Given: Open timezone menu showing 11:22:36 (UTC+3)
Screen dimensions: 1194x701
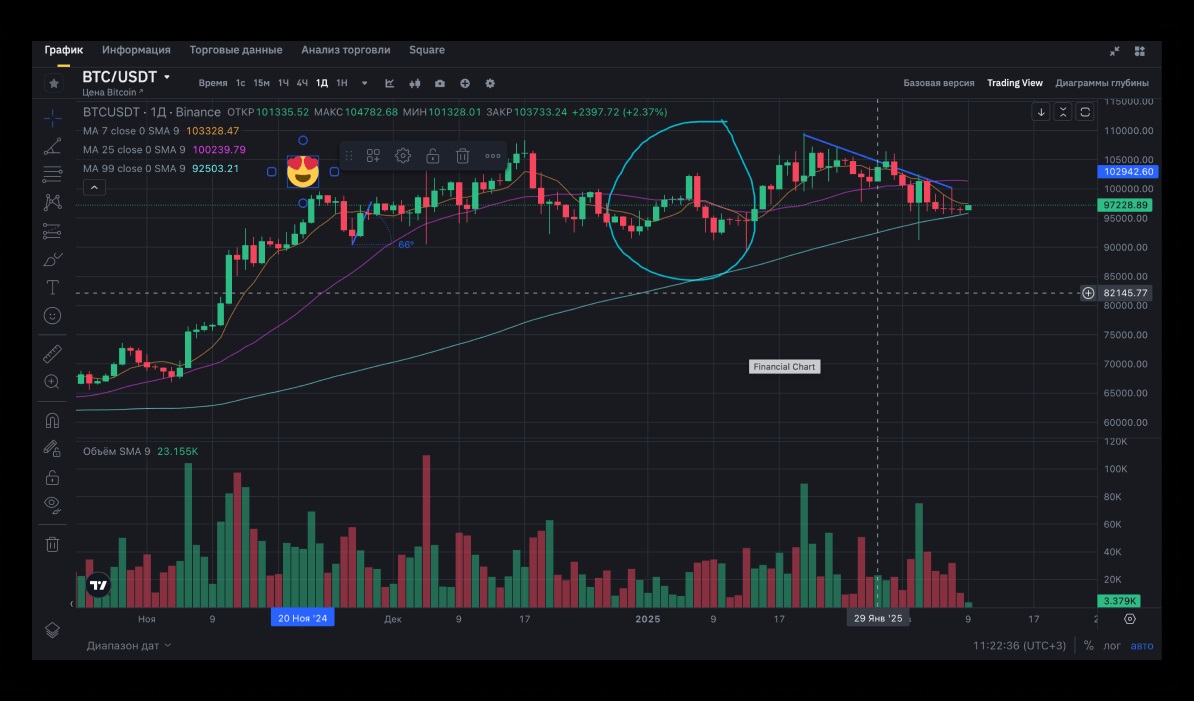Looking at the screenshot, I should click(1020, 645).
